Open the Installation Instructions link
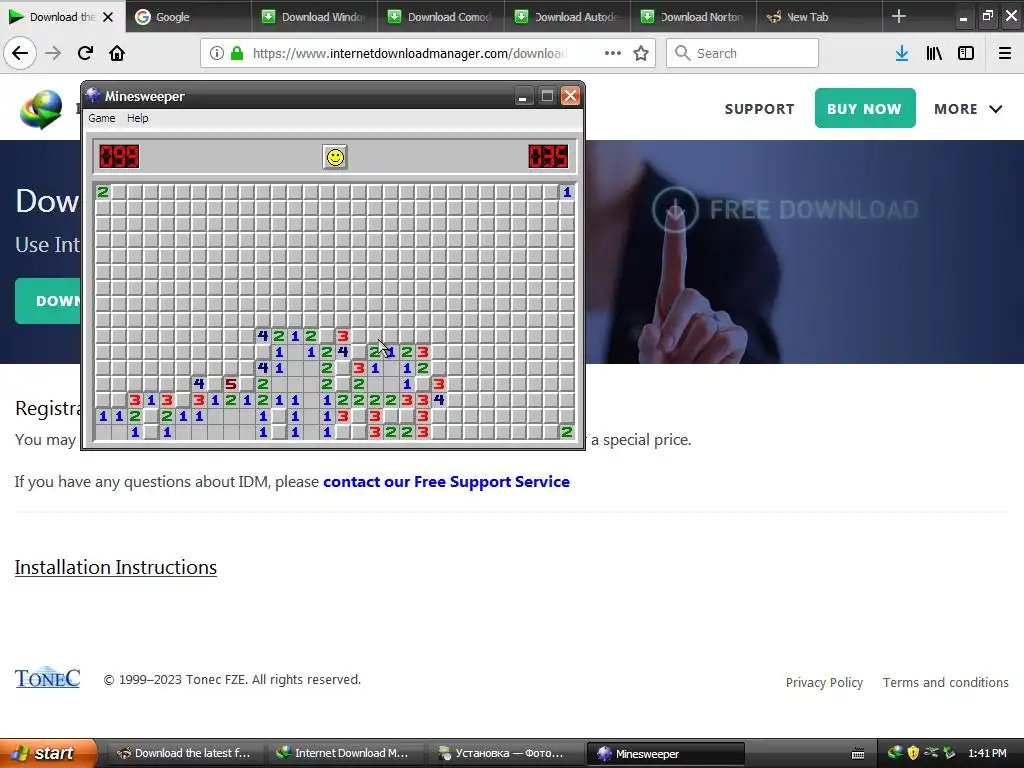 click(x=116, y=567)
